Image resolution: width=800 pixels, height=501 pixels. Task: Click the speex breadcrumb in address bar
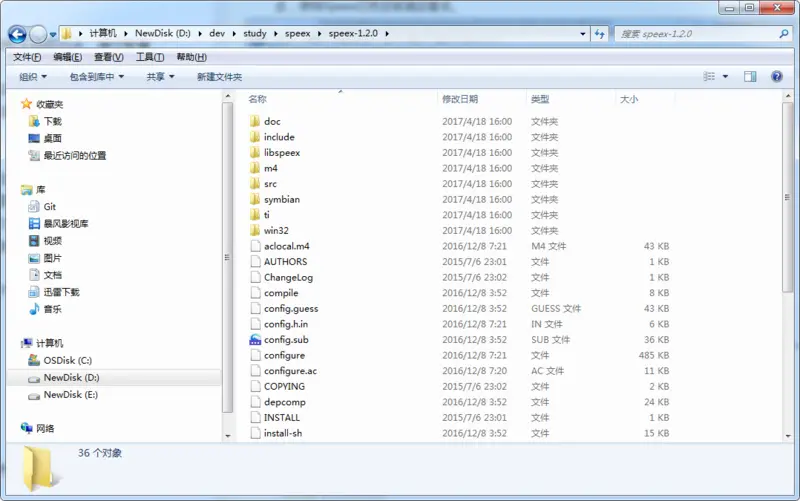[x=297, y=34]
